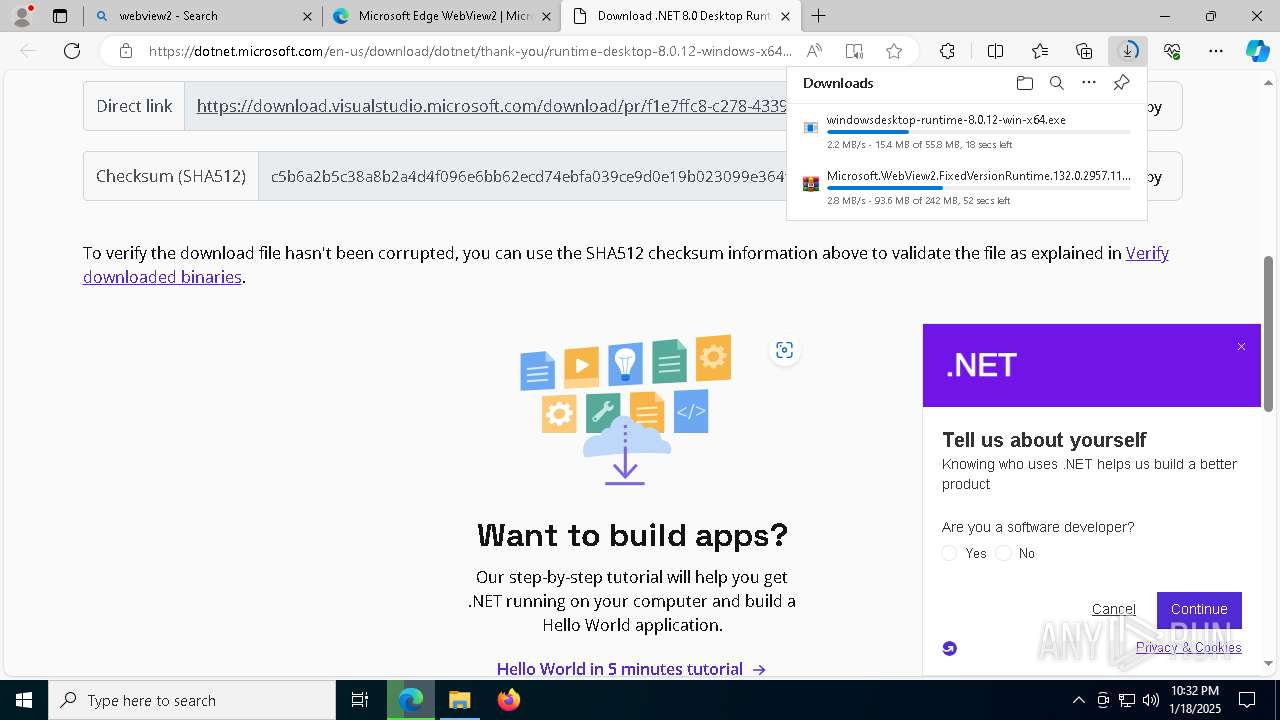Open Hello World in 5 minutes tutorial
This screenshot has width=1280, height=720.
[631, 669]
